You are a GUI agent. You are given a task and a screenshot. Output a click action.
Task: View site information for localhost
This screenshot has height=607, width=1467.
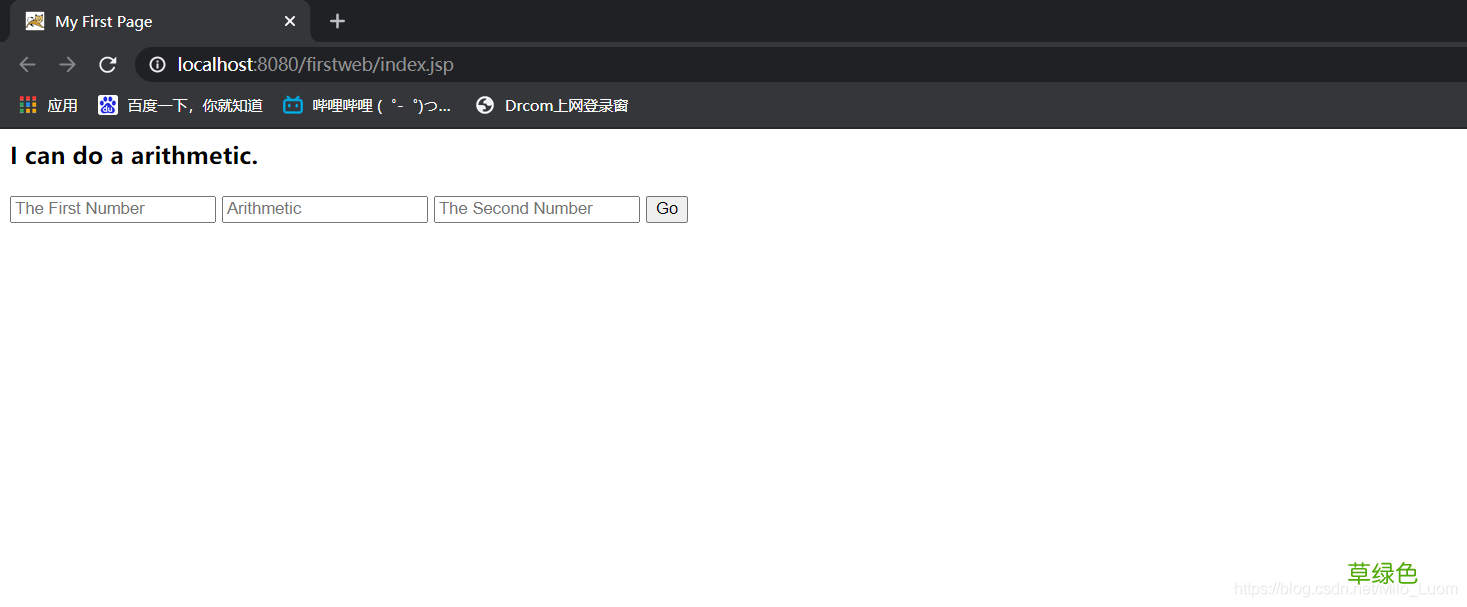[157, 65]
